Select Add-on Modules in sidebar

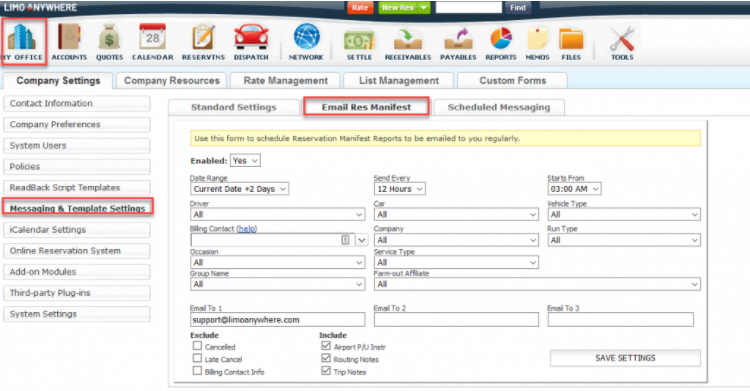click(77, 272)
